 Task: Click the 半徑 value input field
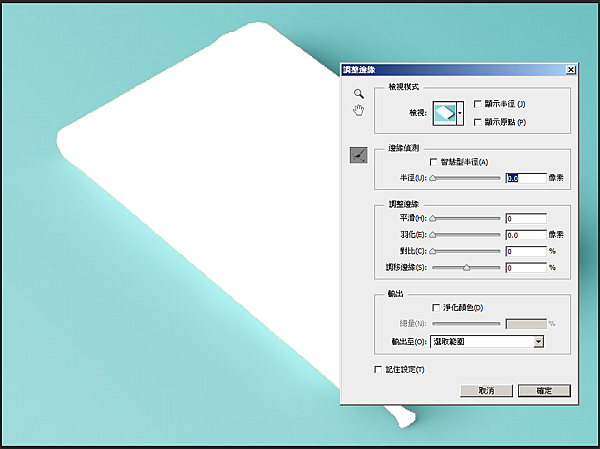526,178
